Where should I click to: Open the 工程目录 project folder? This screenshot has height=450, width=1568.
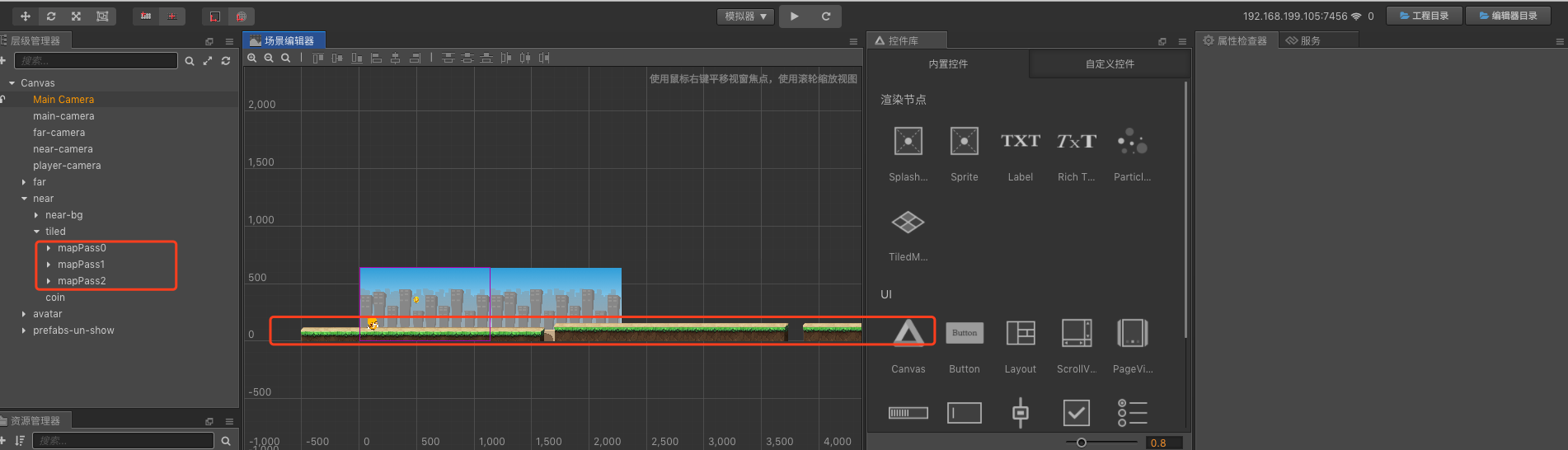tap(1425, 16)
